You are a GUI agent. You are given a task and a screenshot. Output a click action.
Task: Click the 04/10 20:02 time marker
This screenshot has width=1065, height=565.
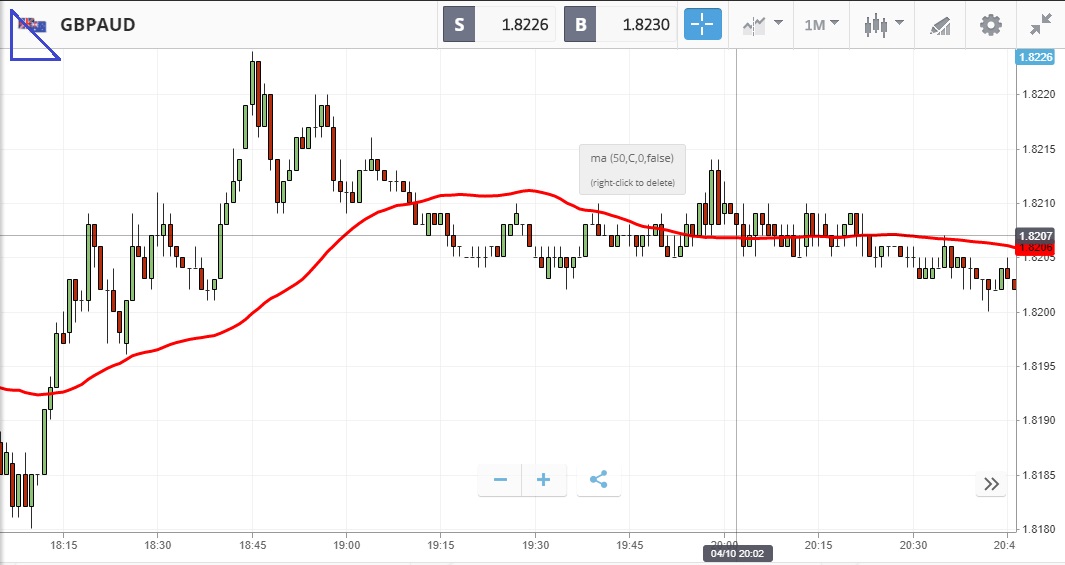coord(738,553)
